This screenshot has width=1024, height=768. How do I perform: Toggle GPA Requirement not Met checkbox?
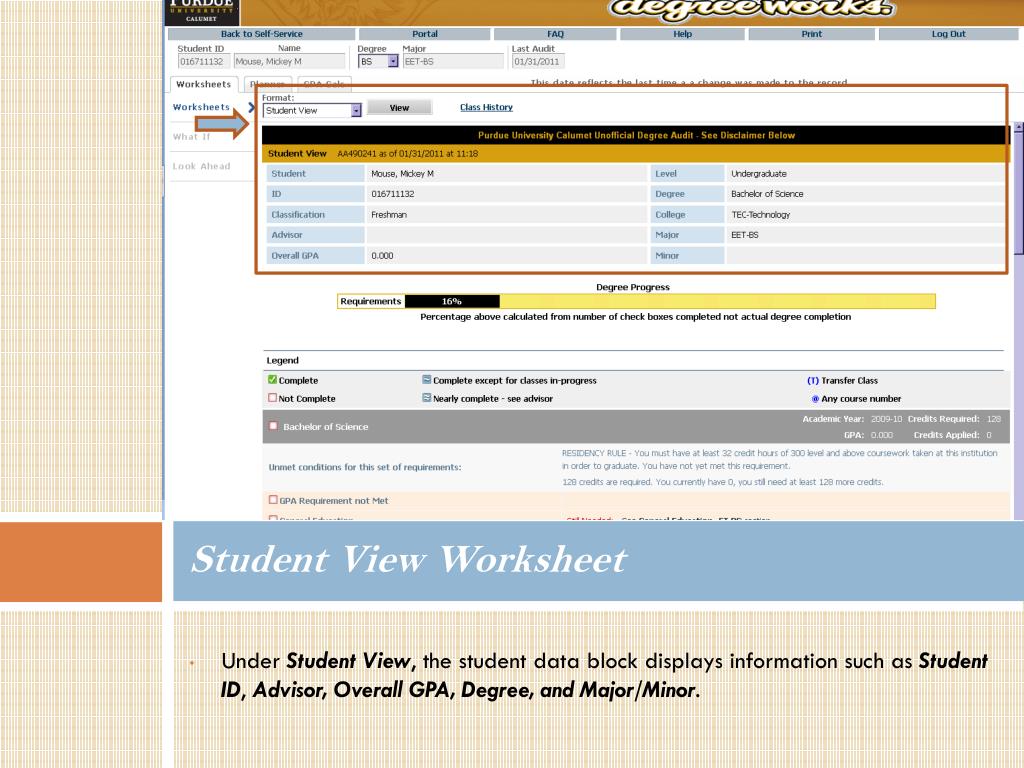[x=273, y=500]
